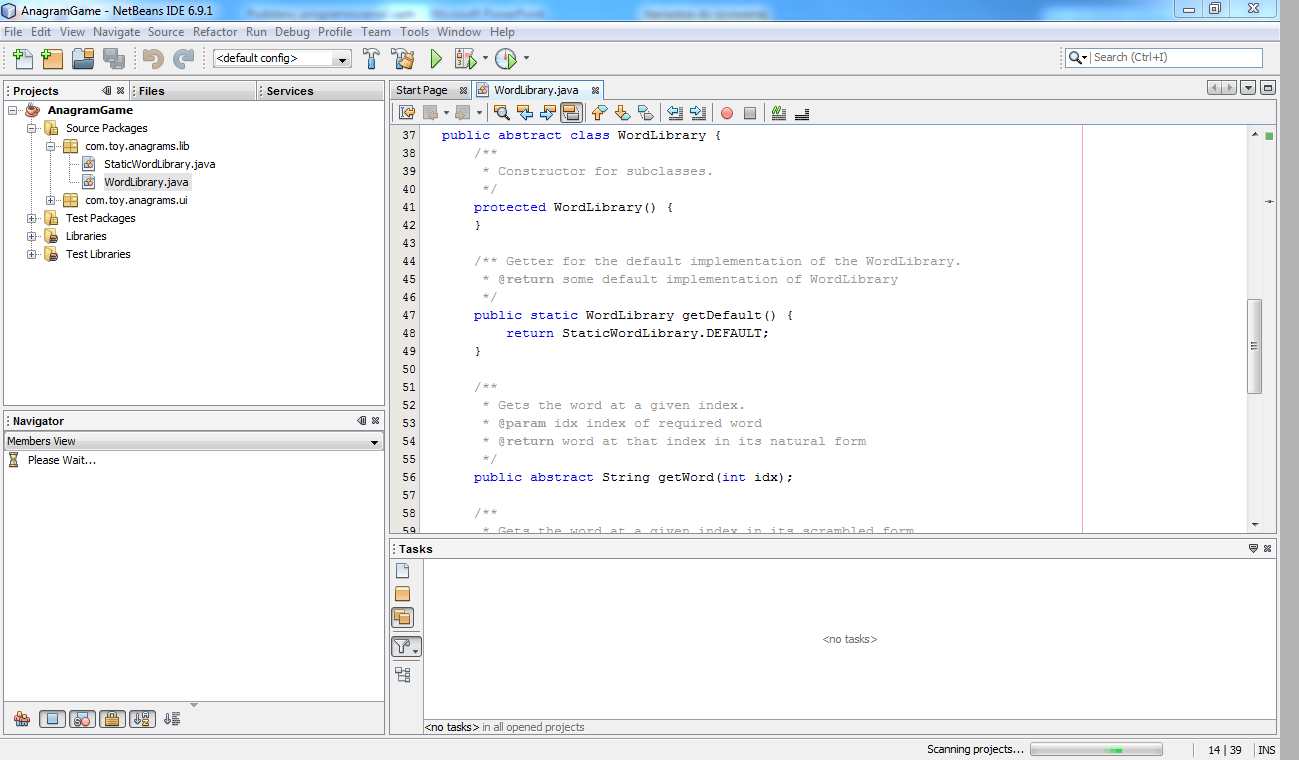Click the Undo arrow icon
This screenshot has height=760, width=1299.
pyautogui.click(x=153, y=58)
